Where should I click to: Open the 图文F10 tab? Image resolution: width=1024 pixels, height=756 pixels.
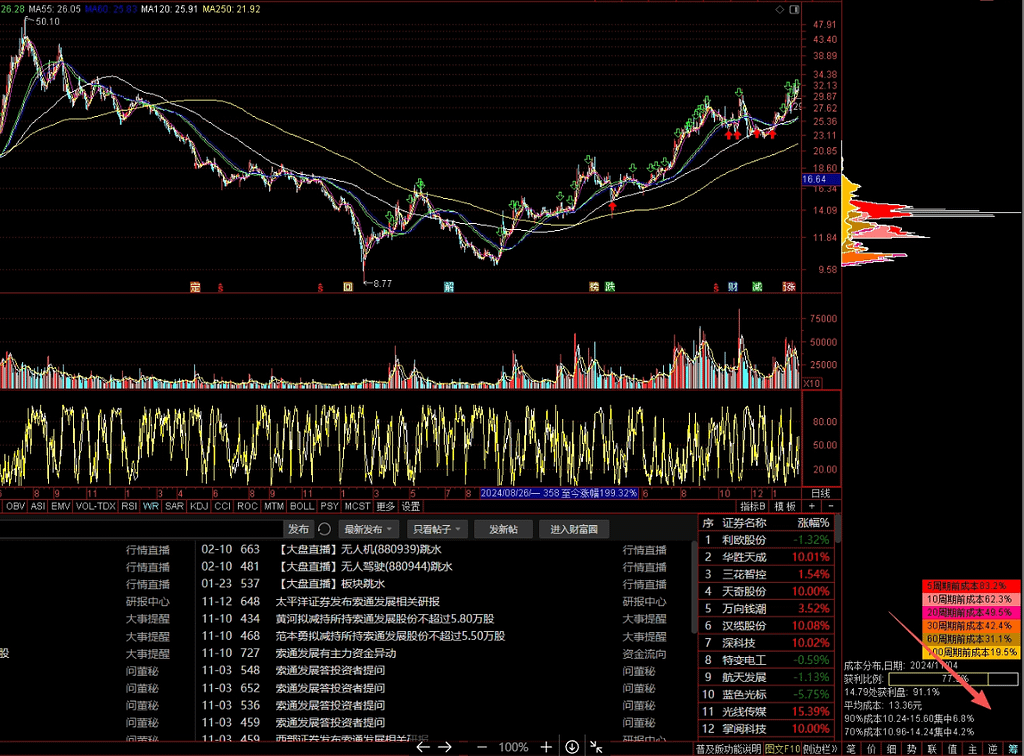(x=782, y=748)
